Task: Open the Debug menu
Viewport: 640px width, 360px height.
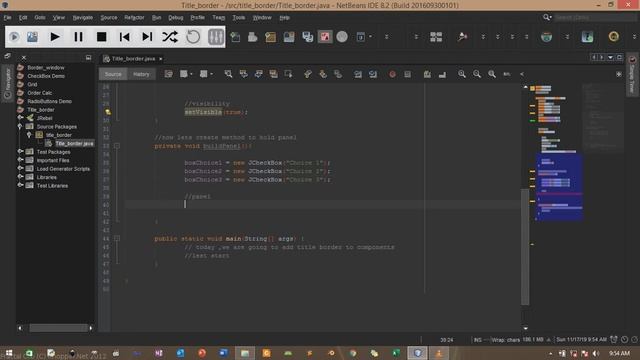Action: click(x=176, y=18)
